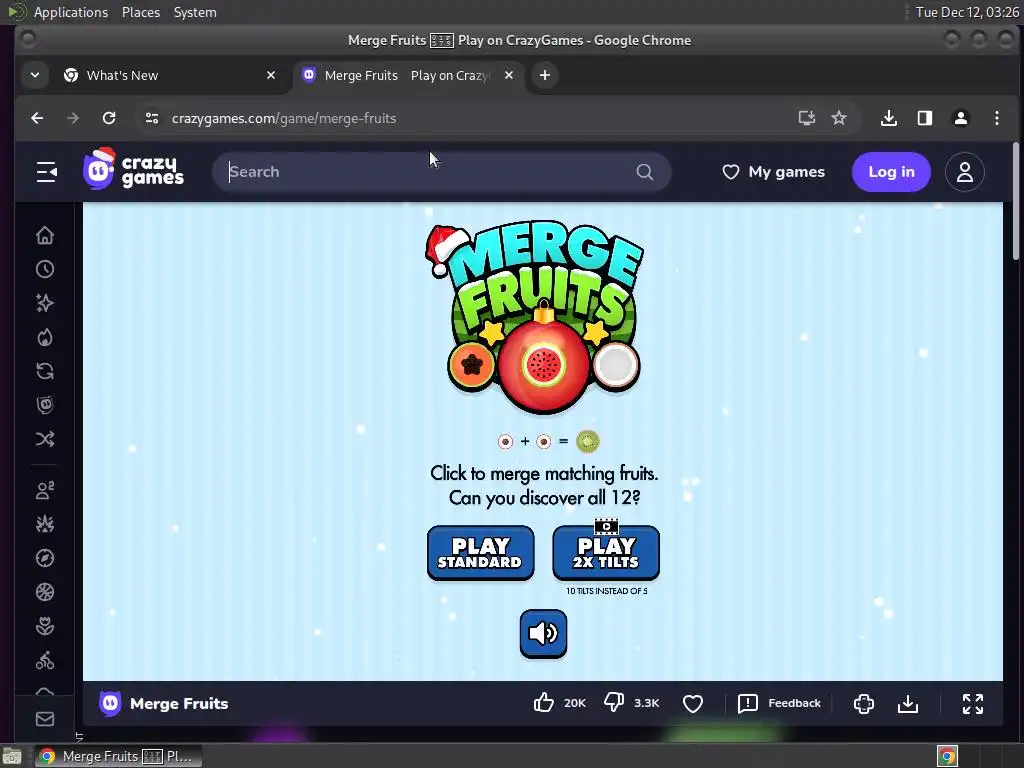Open Chrome profile menu

pyautogui.click(x=961, y=118)
